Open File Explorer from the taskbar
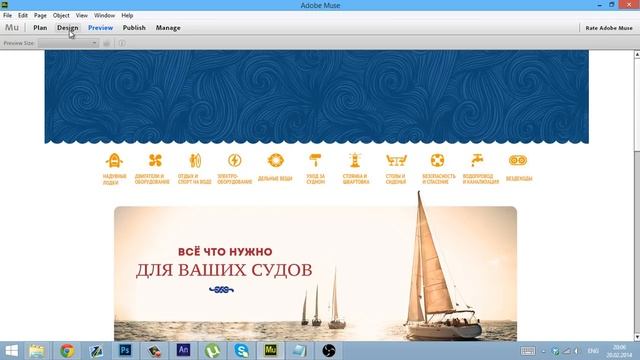This screenshot has width=640, height=360. pos(37,351)
